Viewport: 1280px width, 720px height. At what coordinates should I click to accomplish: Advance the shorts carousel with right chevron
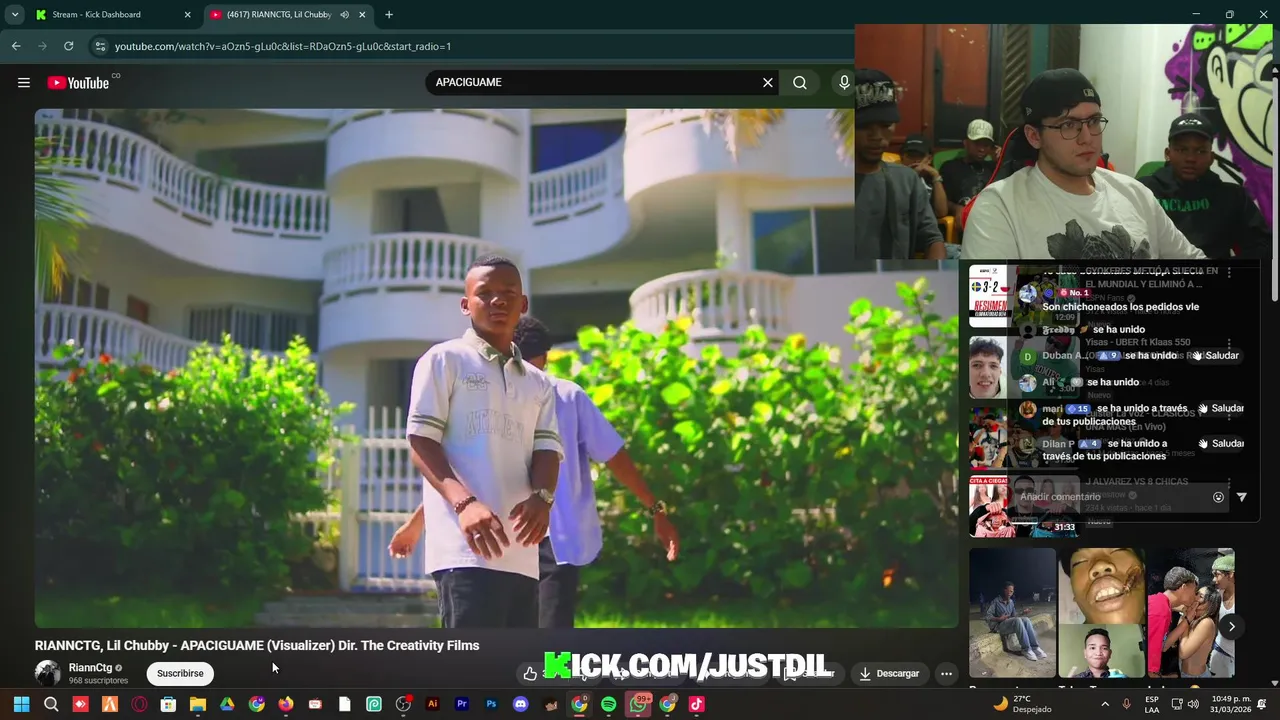1232,627
